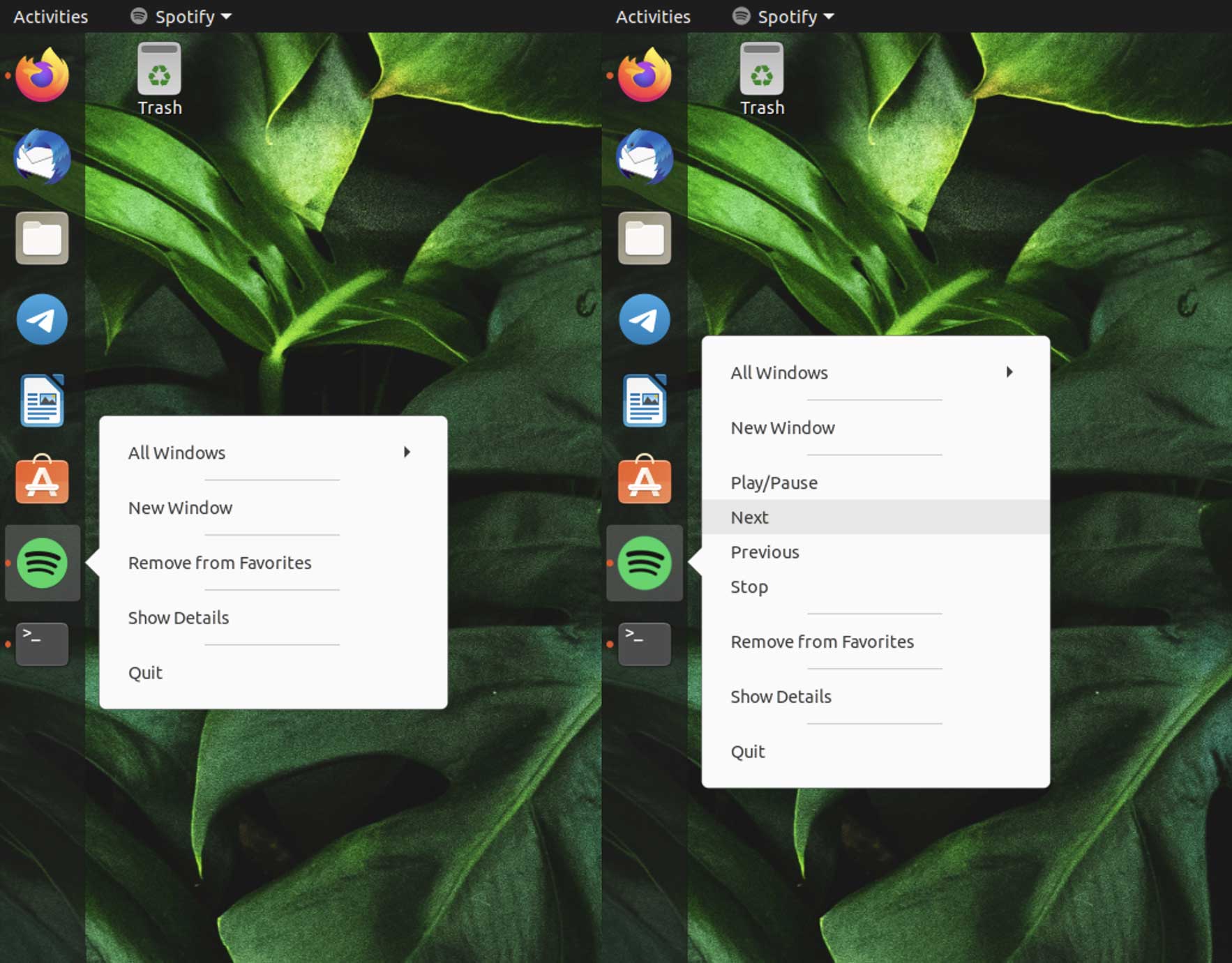1232x963 pixels.
Task: Select Quit in the right menu
Action: tap(876, 752)
